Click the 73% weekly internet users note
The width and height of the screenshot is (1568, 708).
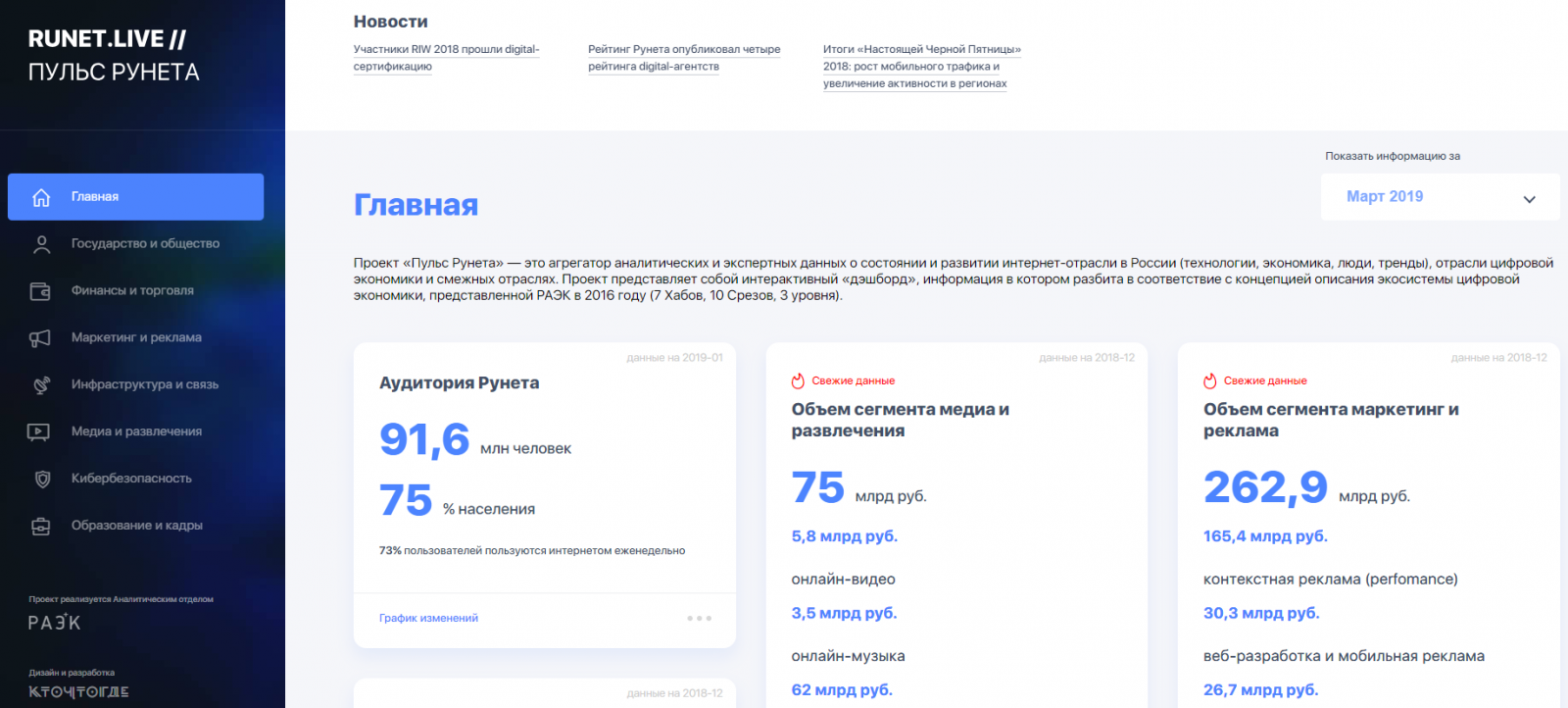click(x=532, y=551)
